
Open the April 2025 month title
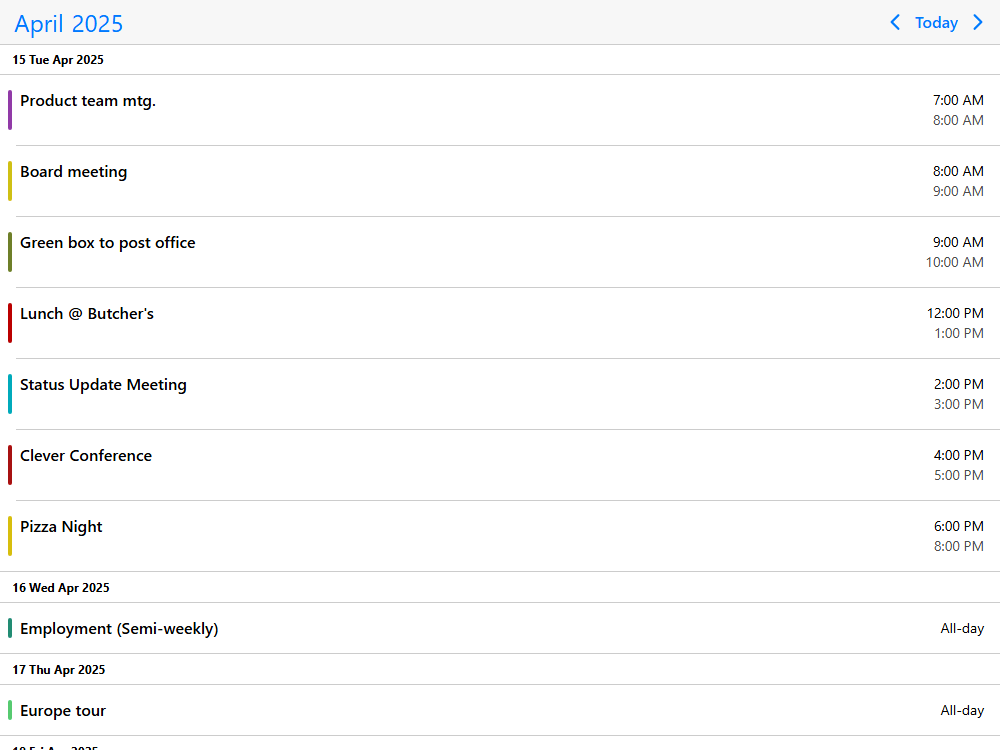(69, 24)
